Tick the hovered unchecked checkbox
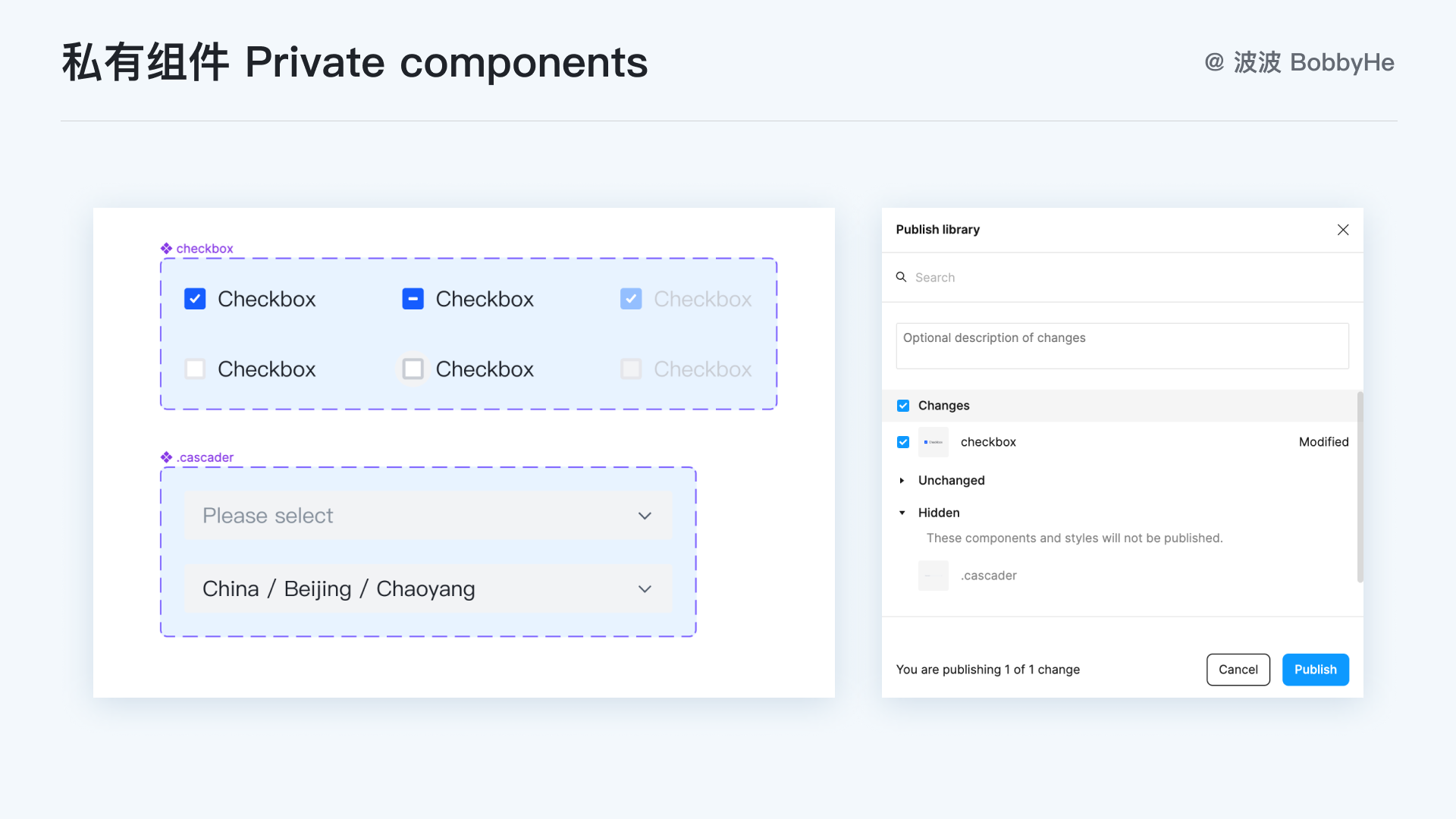This screenshot has height=819, width=1456. [413, 369]
